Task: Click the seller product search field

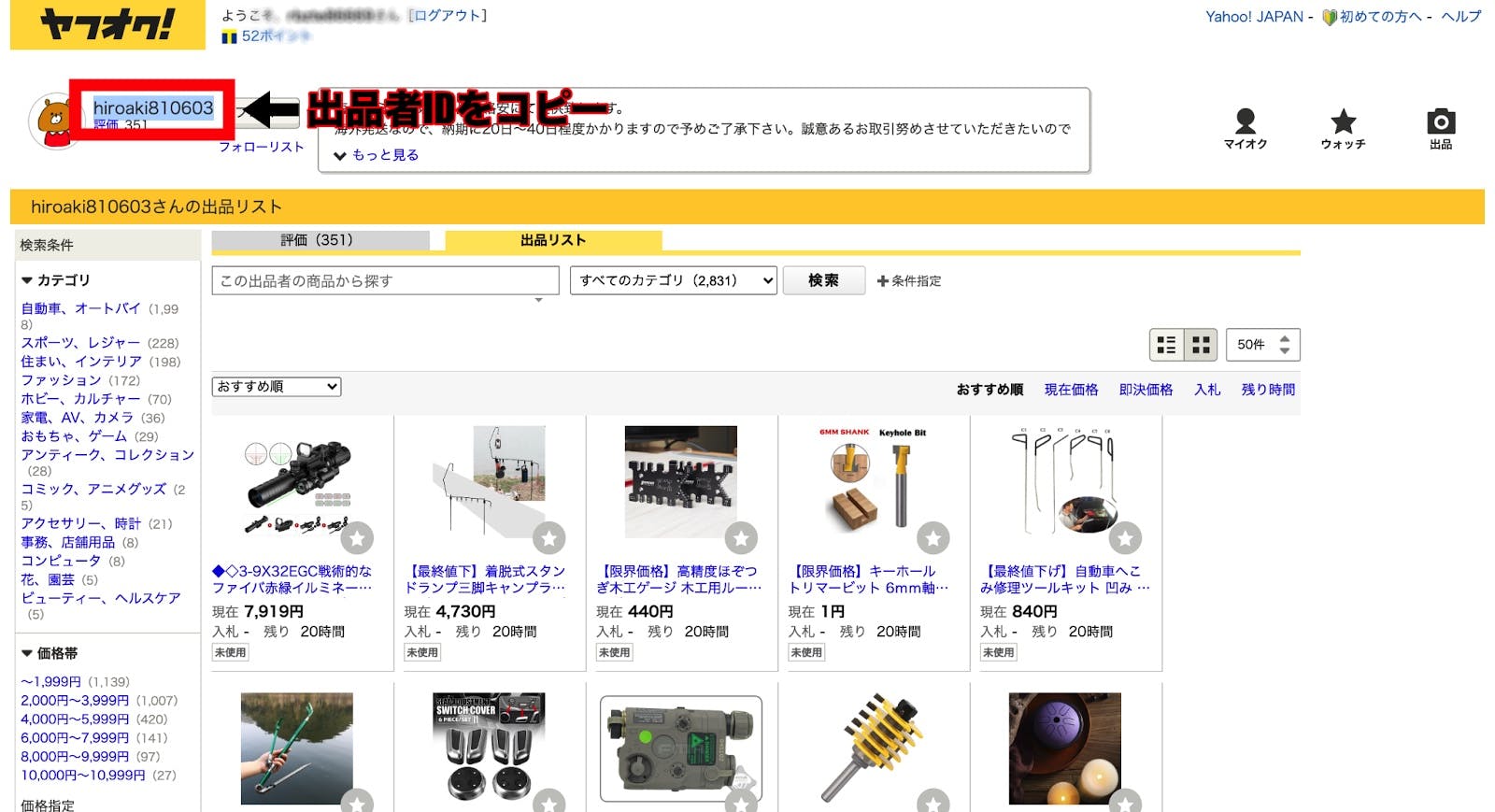Action: coord(384,280)
